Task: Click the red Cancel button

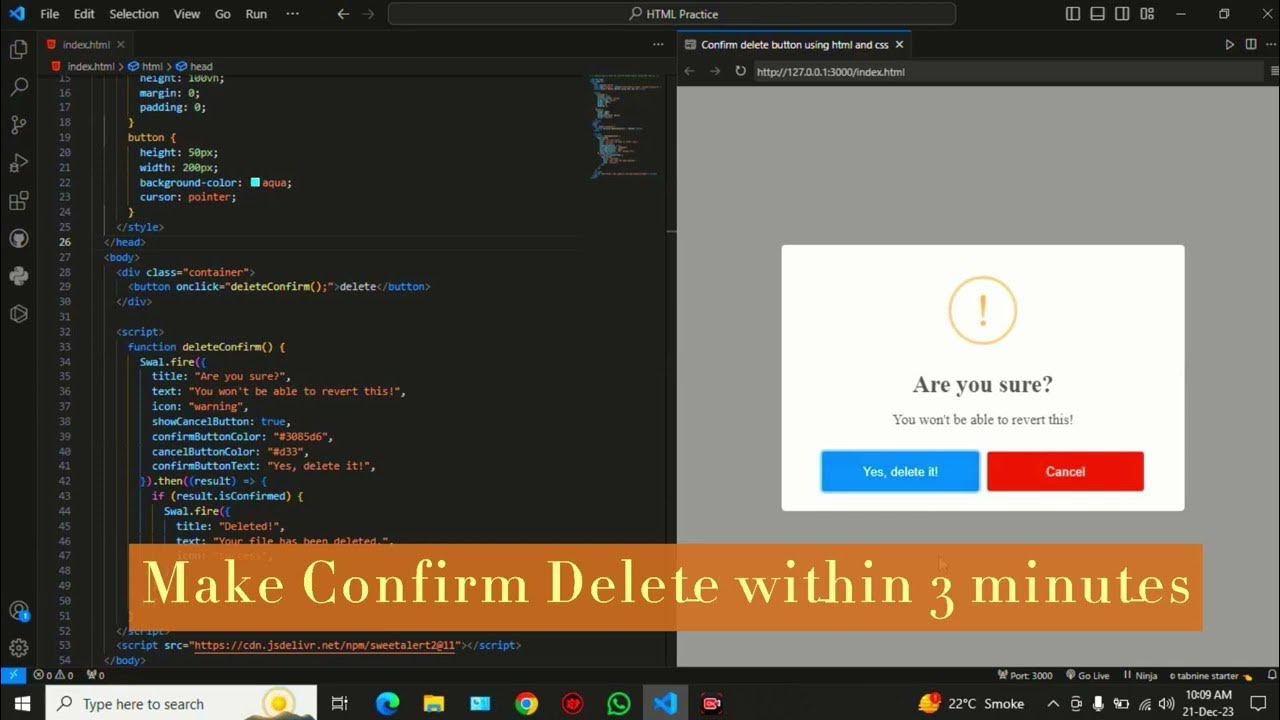Action: pos(1065,471)
